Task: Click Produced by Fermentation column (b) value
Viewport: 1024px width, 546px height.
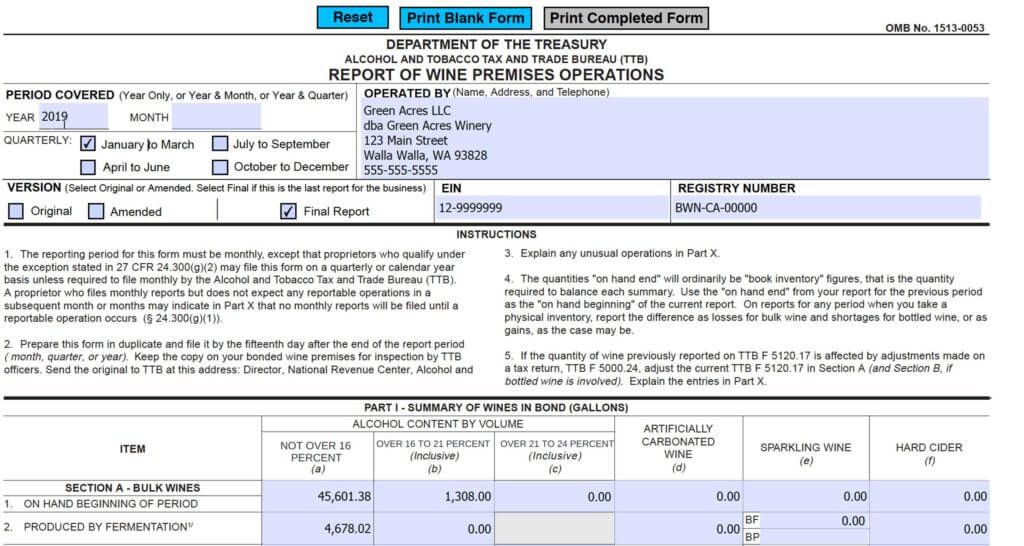Action: pyautogui.click(x=434, y=529)
